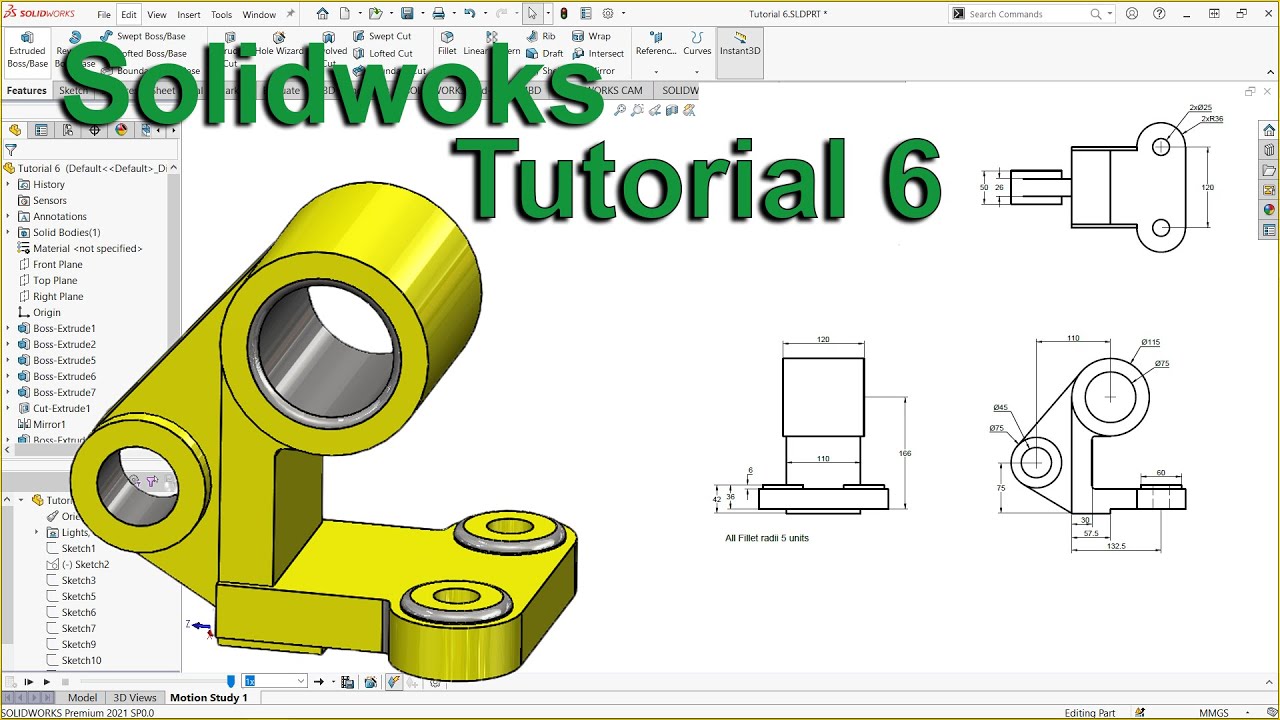Screen dimensions: 1280x720
Task: Open the Window menu
Action: coord(259,15)
